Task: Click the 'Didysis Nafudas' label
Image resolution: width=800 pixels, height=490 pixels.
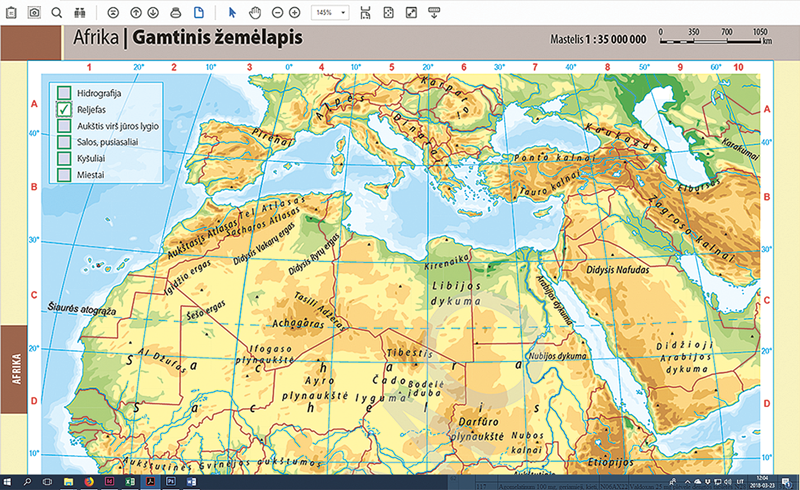Action: click(617, 270)
